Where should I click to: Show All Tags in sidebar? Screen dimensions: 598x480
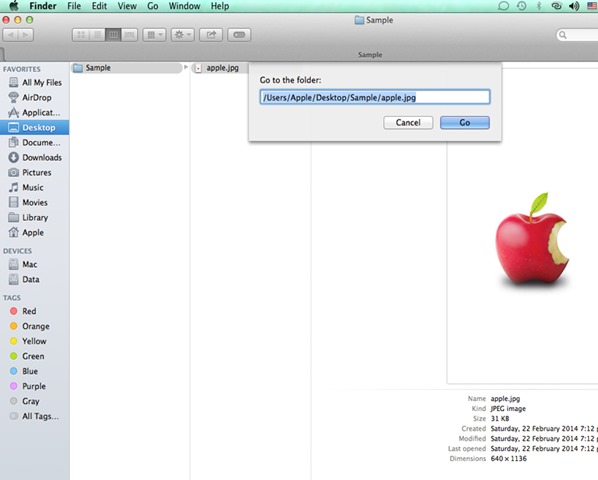(x=35, y=416)
